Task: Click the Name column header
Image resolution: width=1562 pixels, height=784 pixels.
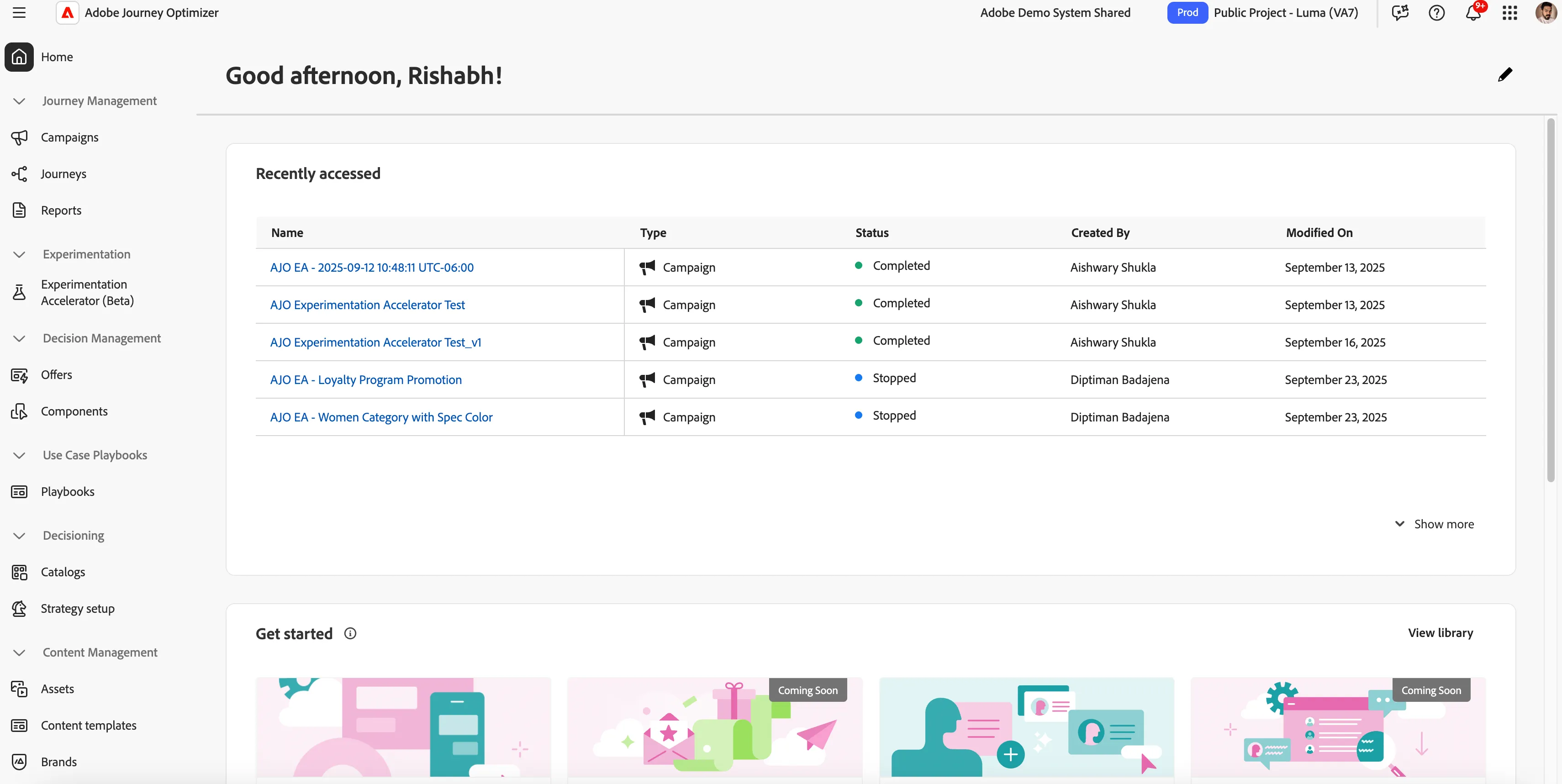Action: point(287,233)
